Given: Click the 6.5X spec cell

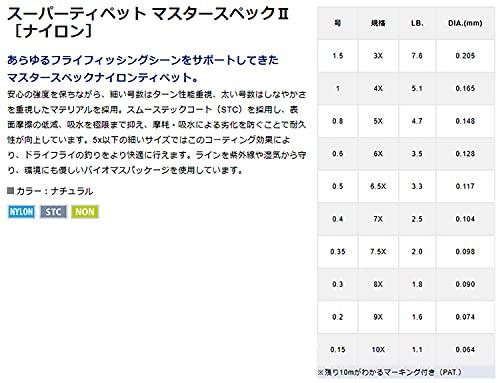Looking at the screenshot, I should point(378,186).
